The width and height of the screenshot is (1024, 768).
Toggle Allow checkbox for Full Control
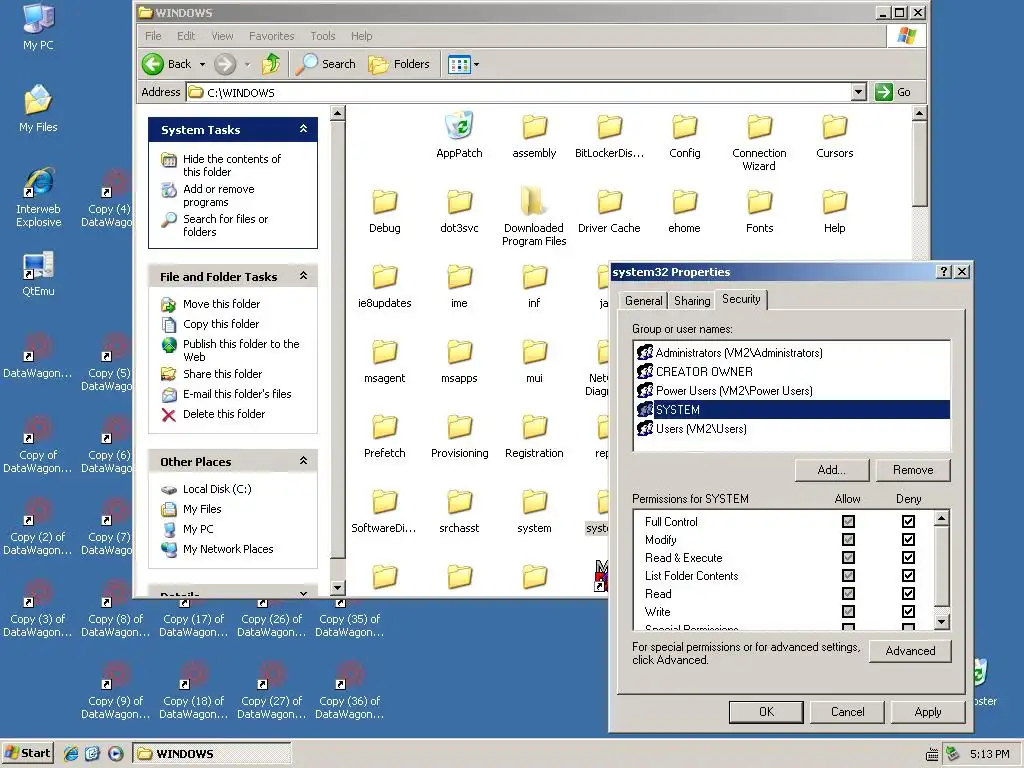tap(848, 521)
